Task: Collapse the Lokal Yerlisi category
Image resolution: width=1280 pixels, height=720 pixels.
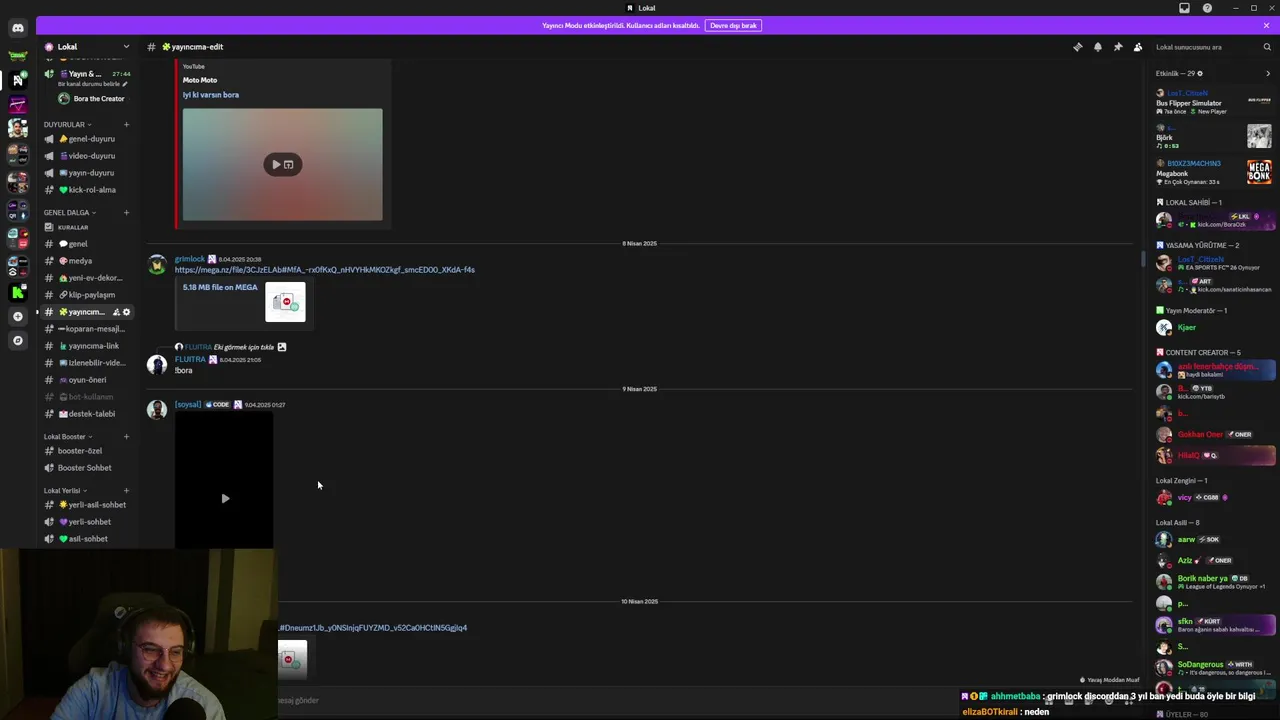Action: [65, 491]
